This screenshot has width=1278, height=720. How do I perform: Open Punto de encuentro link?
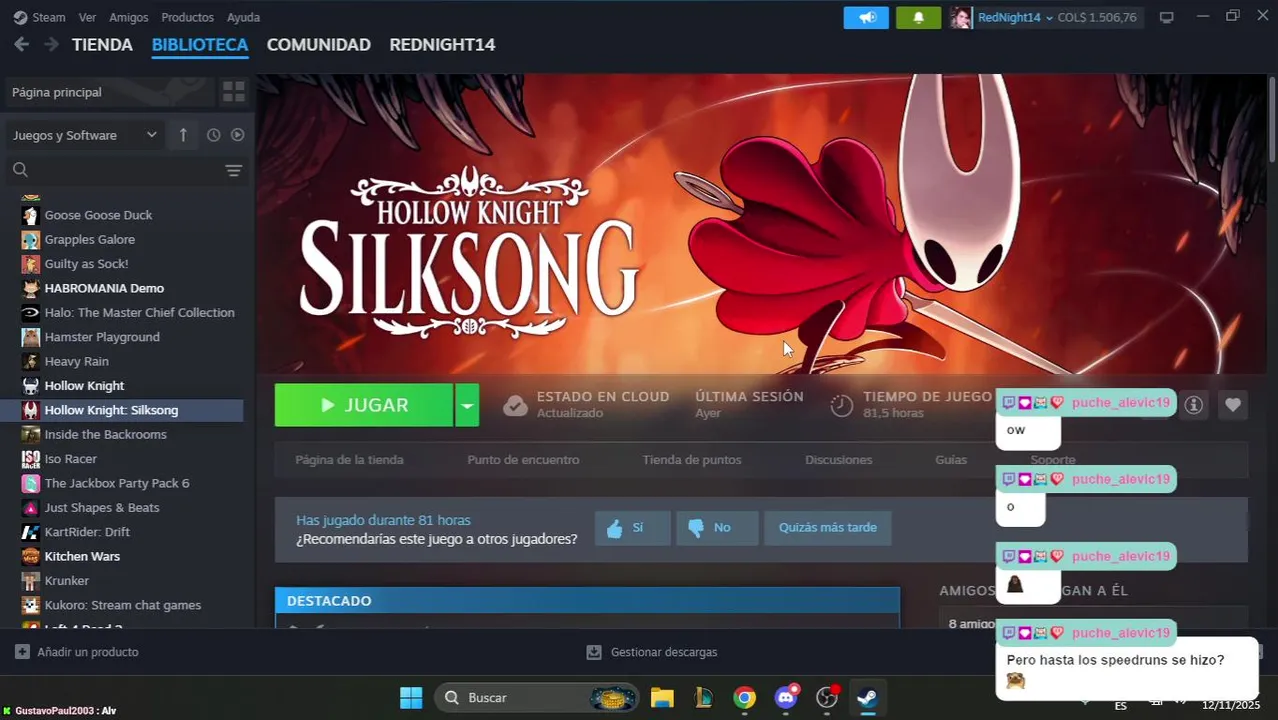523,460
